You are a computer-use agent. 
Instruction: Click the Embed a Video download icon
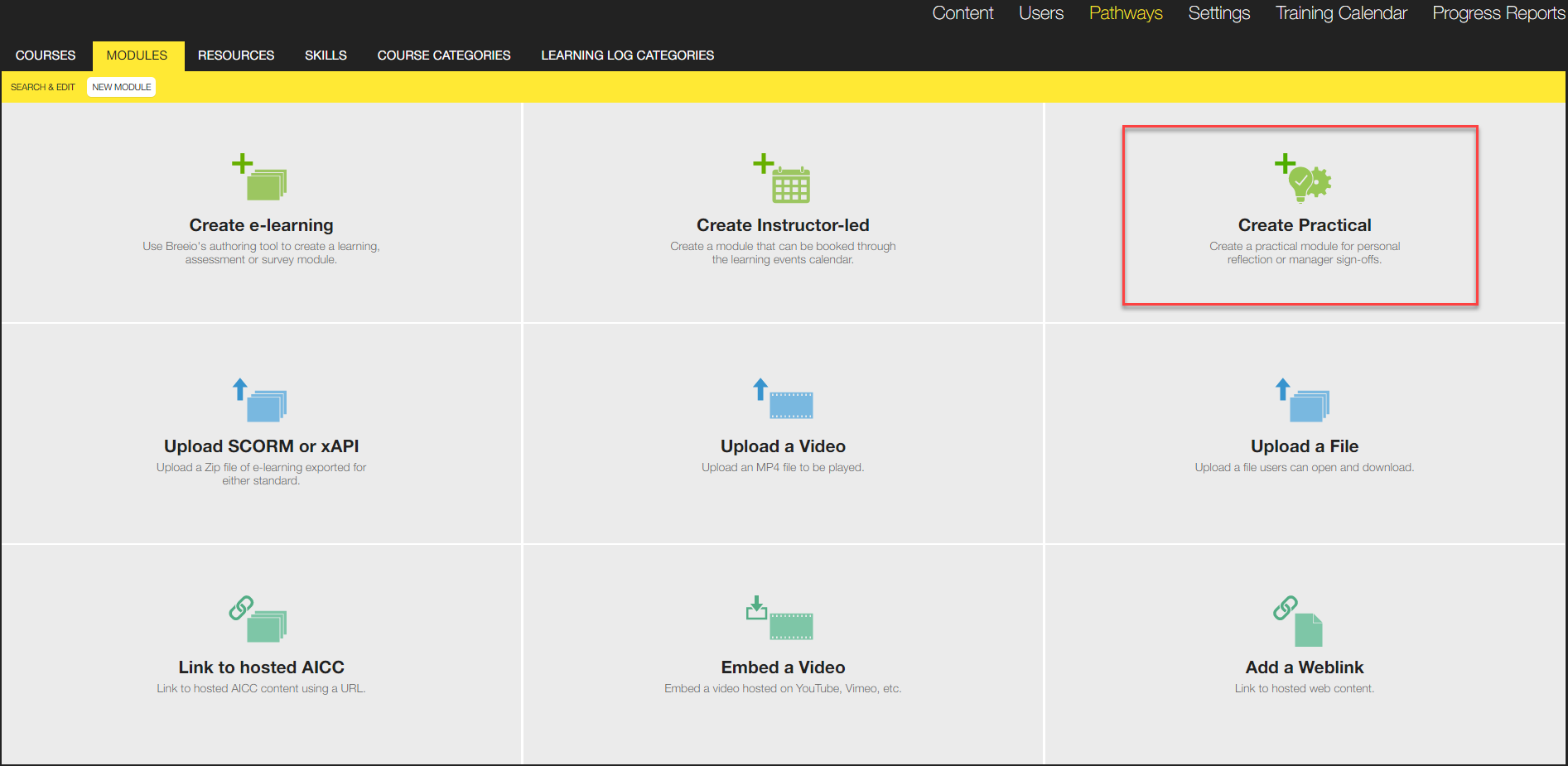pos(756,607)
